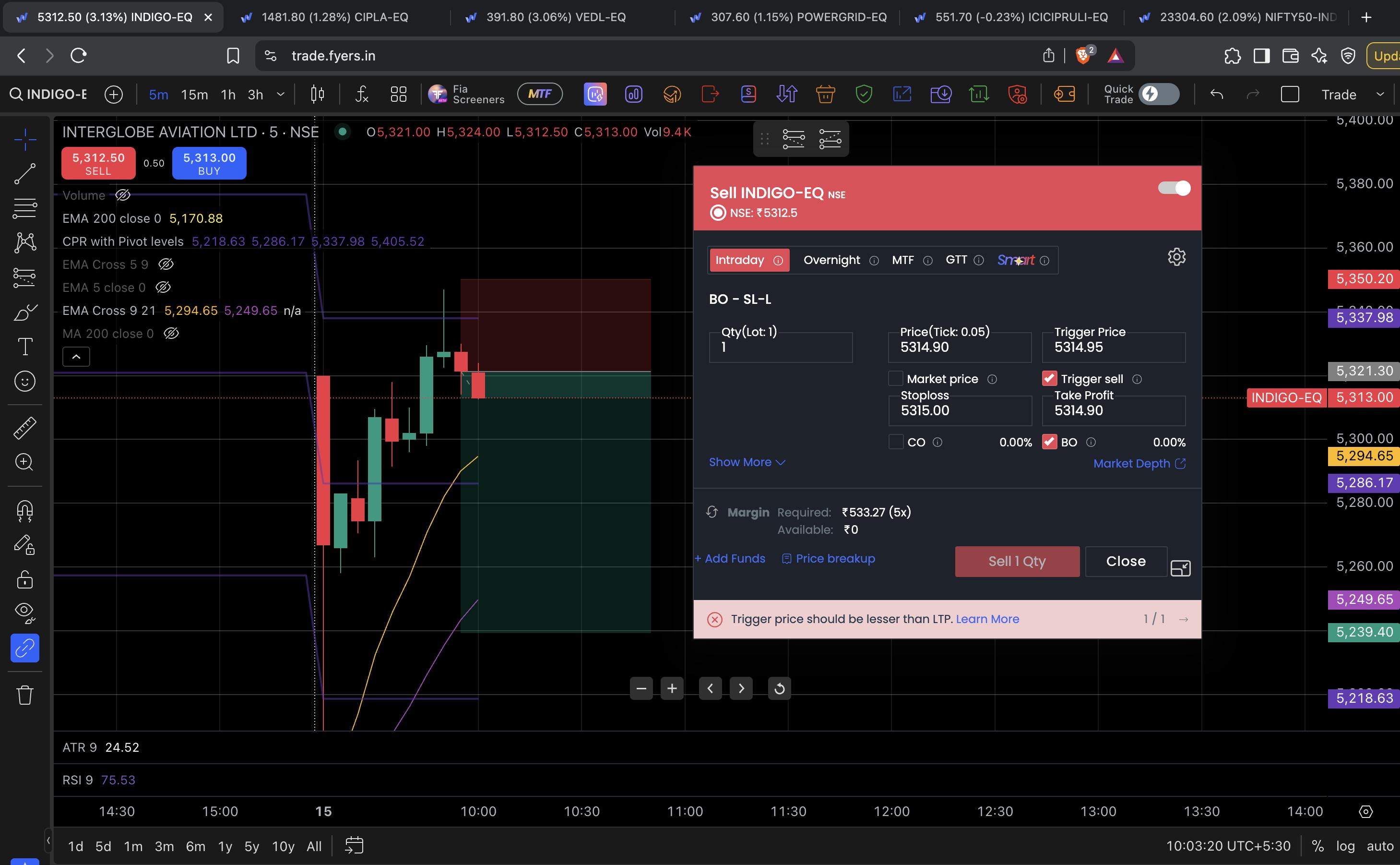This screenshot has height=865, width=1400.
Task: Click the blue 5,313.00 BUY button
Action: pyautogui.click(x=209, y=163)
